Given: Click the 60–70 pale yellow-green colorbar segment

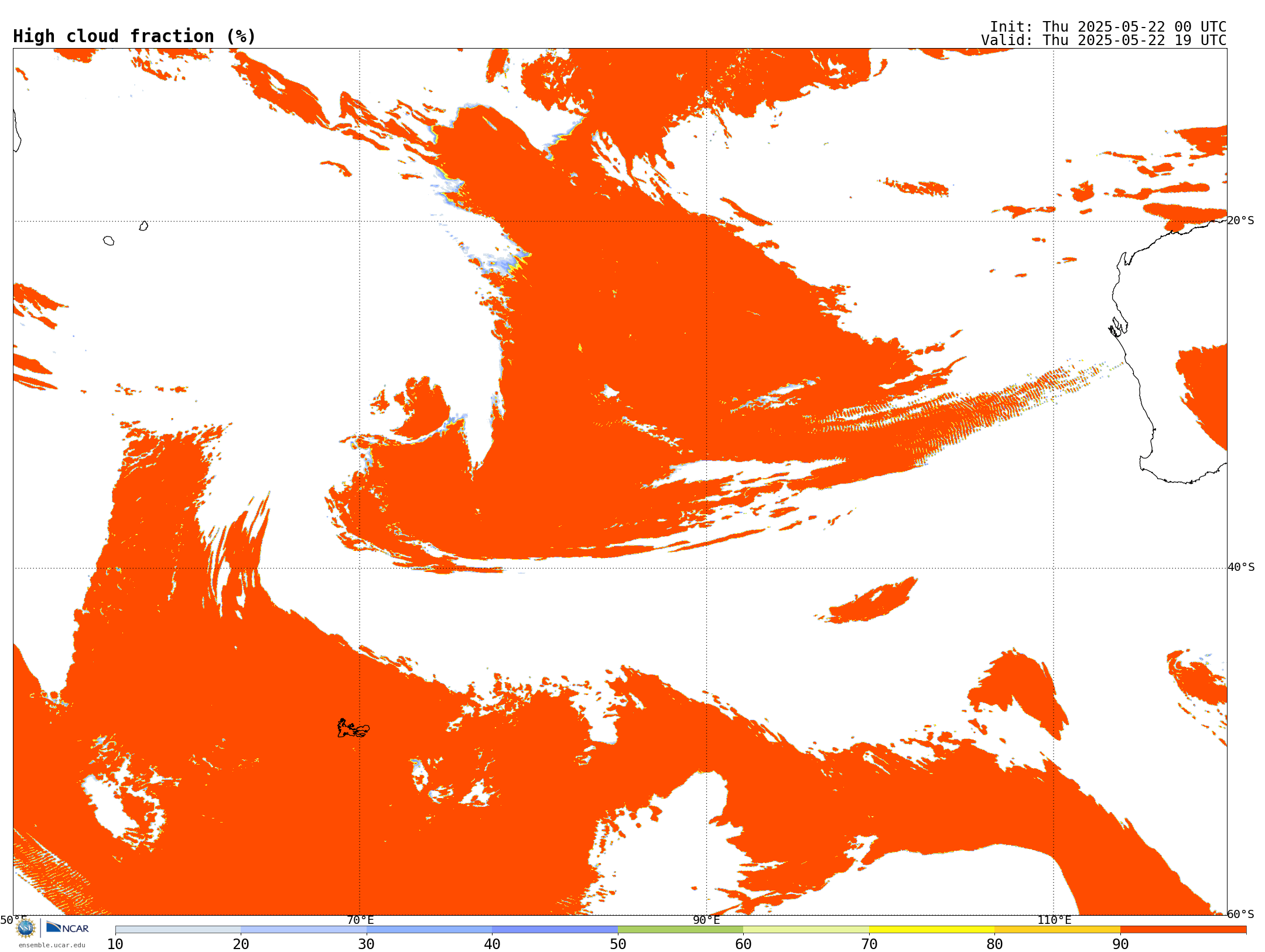Looking at the screenshot, I should tap(806, 930).
